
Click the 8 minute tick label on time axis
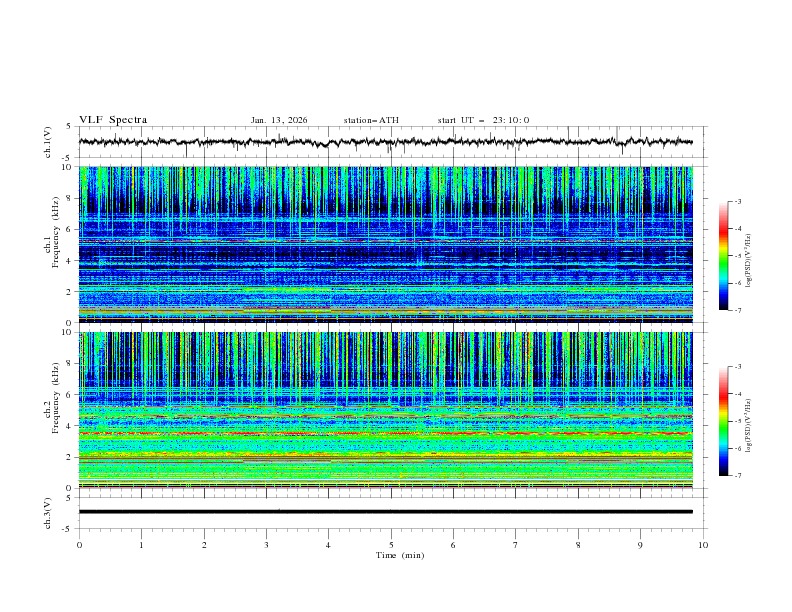(578, 545)
